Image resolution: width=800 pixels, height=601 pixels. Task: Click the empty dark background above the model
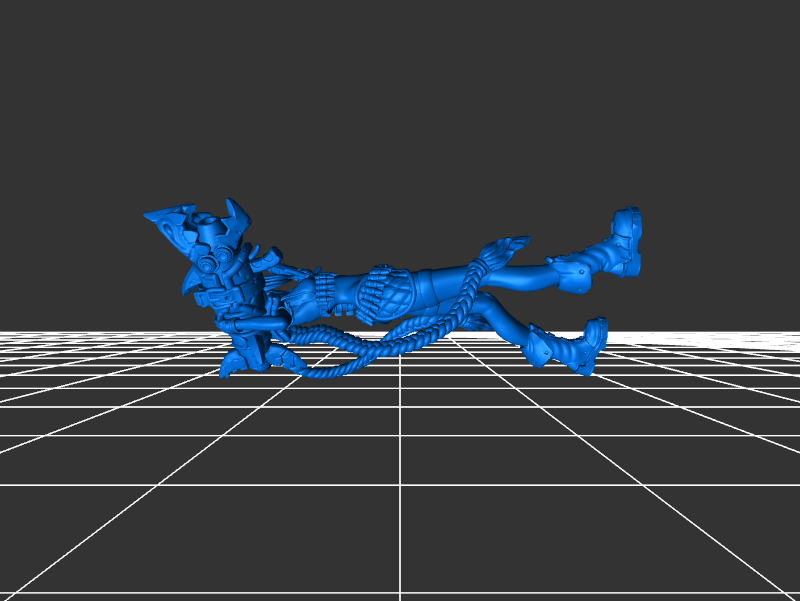tap(400, 100)
